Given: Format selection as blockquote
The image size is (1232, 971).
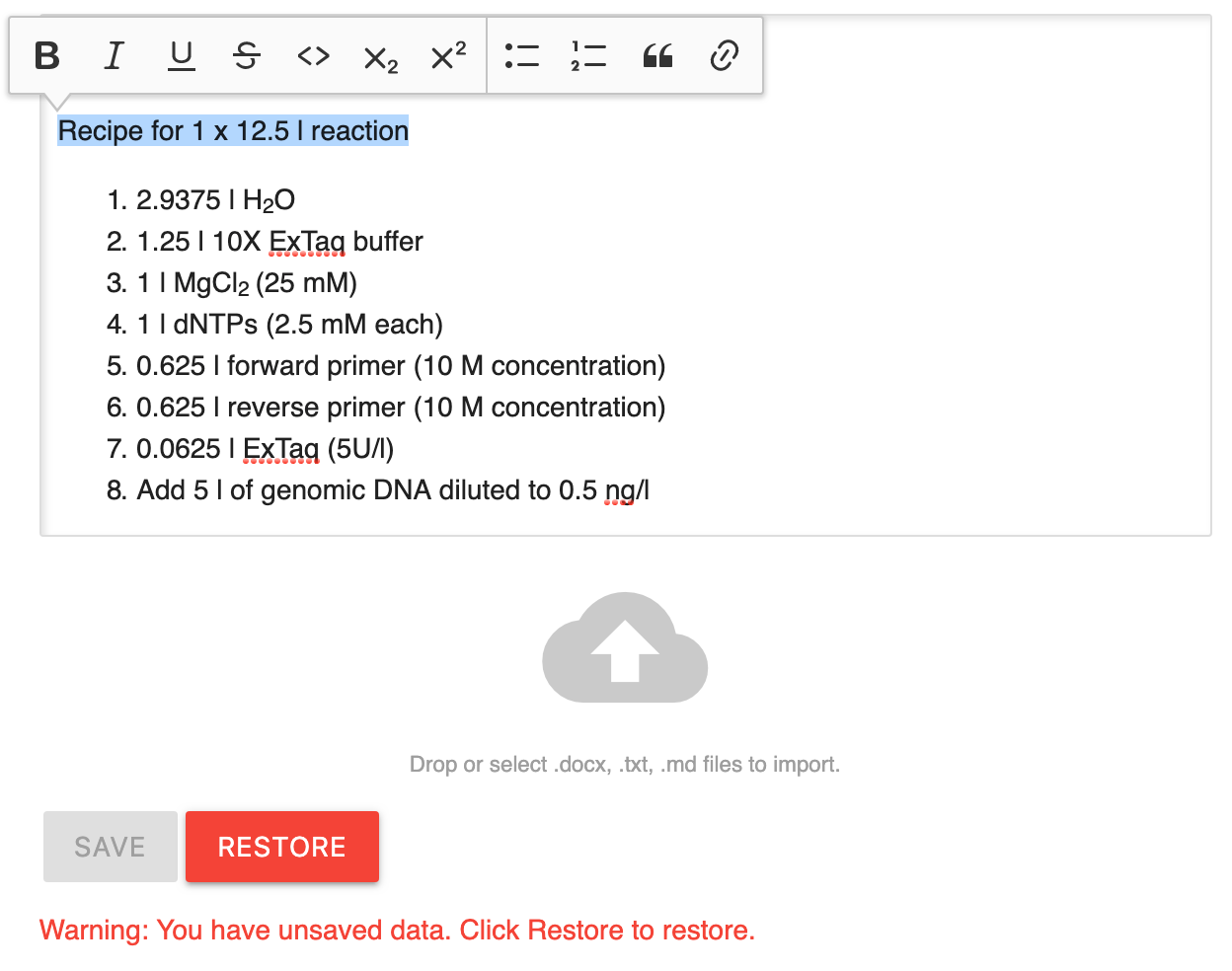Looking at the screenshot, I should point(656,56).
